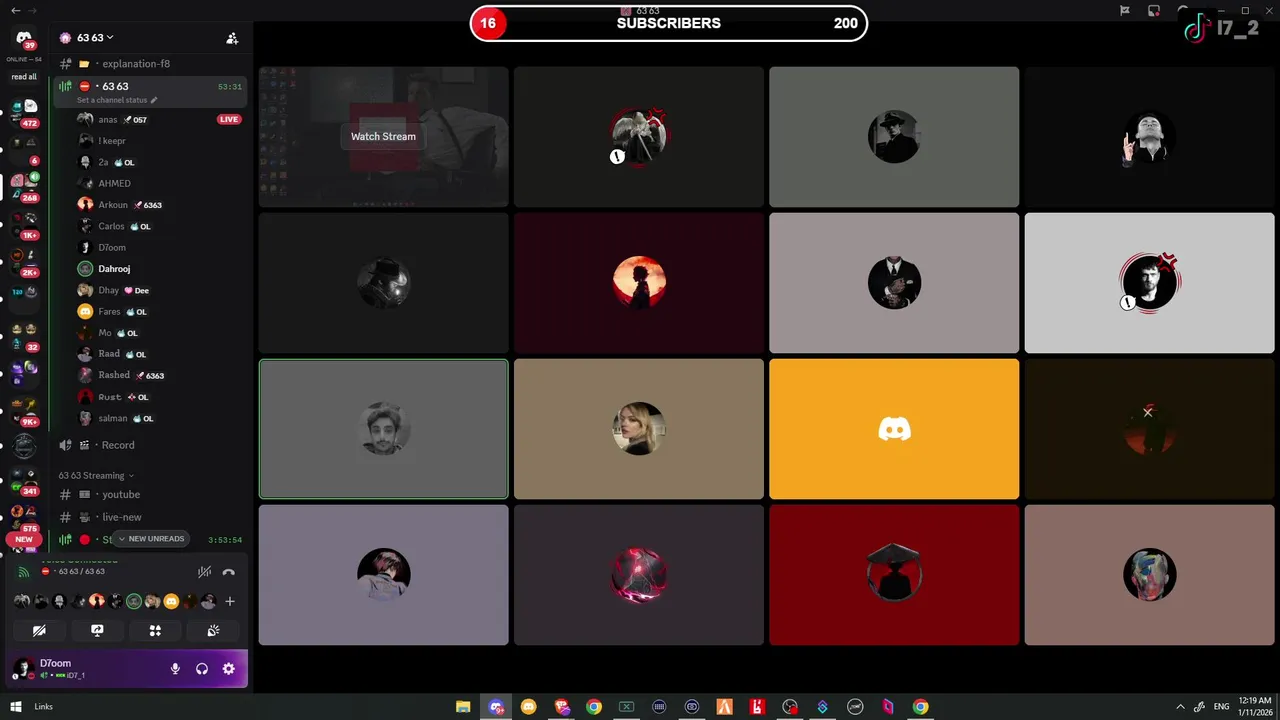
Task: Open File Explorer in the taskbar
Action: pyautogui.click(x=463, y=707)
